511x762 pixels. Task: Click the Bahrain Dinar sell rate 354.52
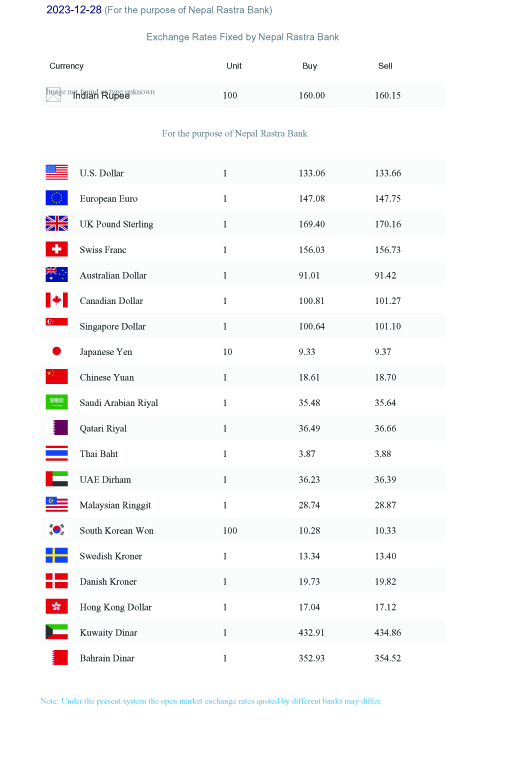[x=388, y=658]
